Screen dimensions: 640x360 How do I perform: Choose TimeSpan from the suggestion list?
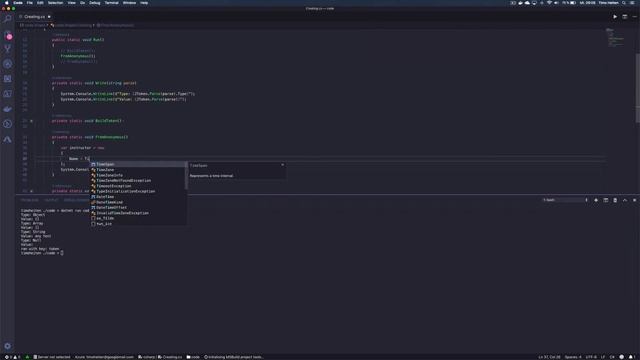(138, 164)
